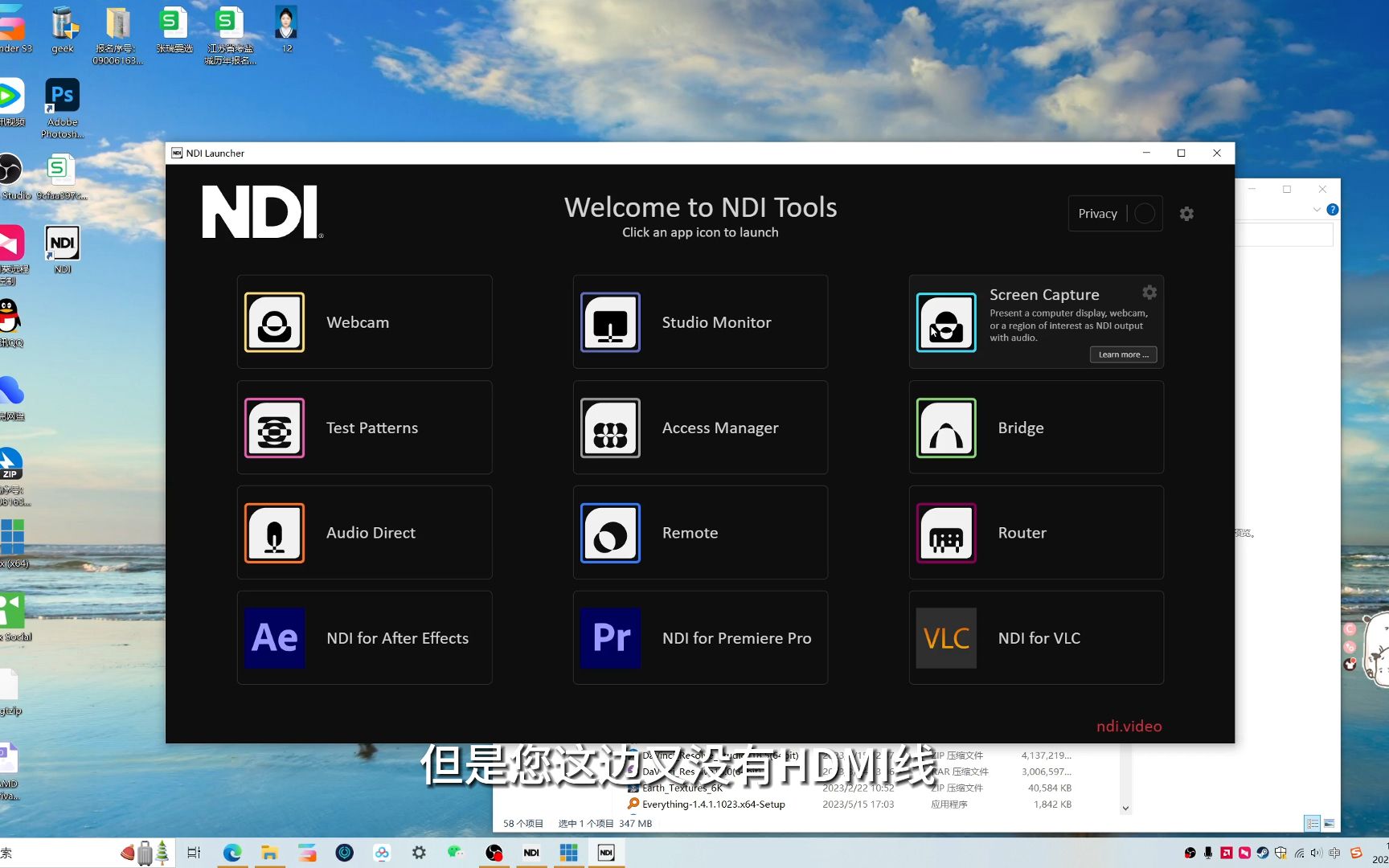
Task: Open File Explorer from the taskbar
Action: click(x=269, y=853)
